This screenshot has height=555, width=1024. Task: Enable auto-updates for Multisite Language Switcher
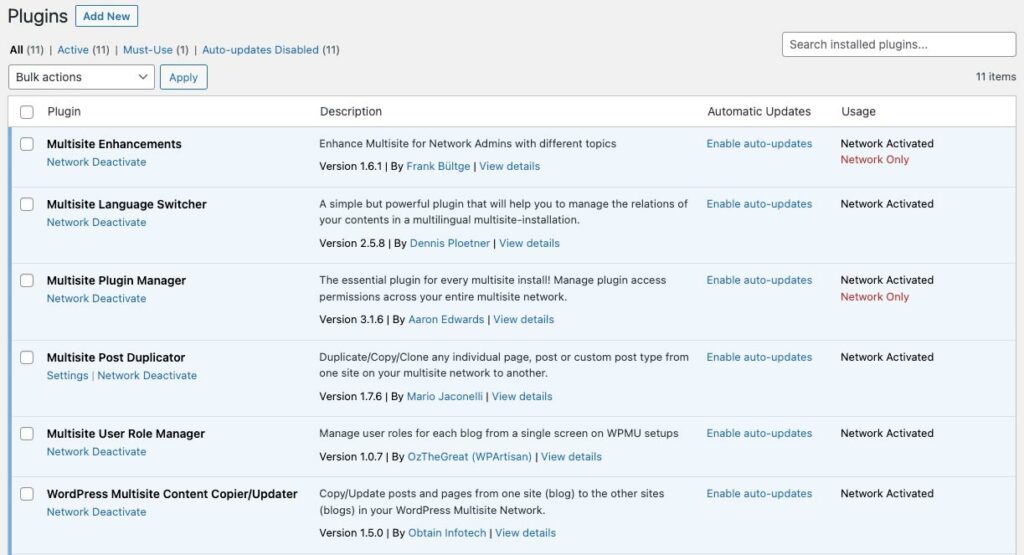tap(760, 204)
